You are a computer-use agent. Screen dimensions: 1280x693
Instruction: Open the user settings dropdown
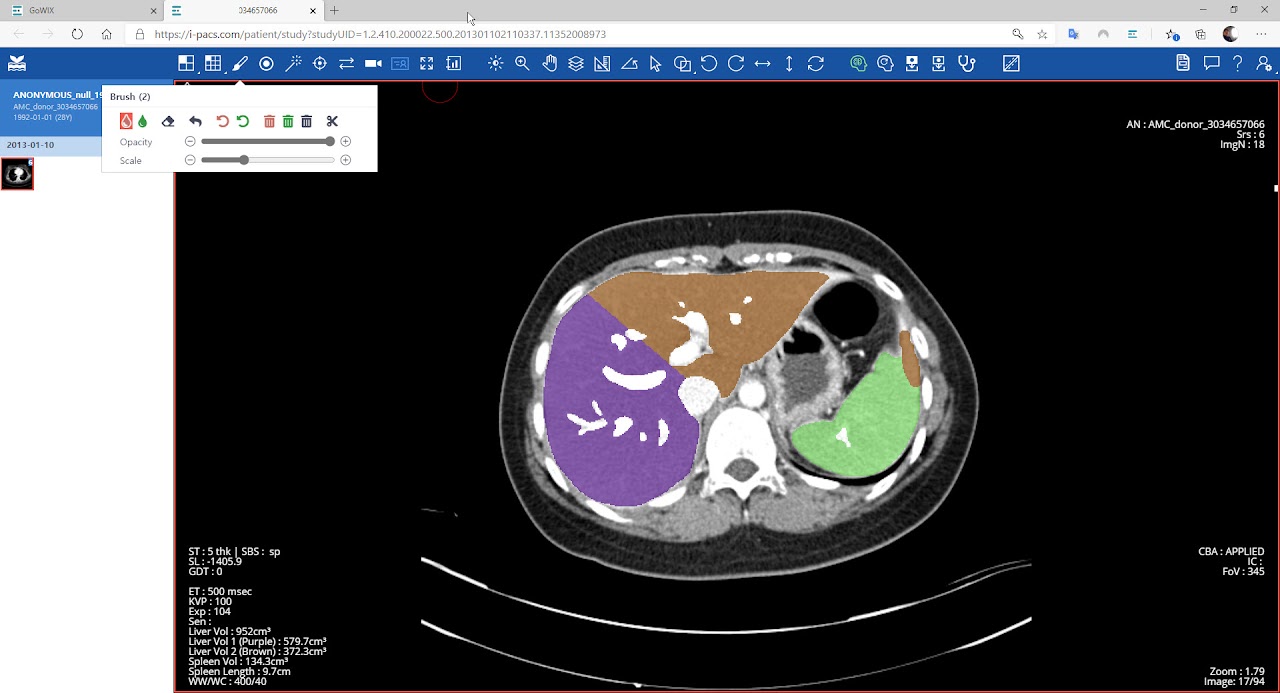click(x=1264, y=64)
